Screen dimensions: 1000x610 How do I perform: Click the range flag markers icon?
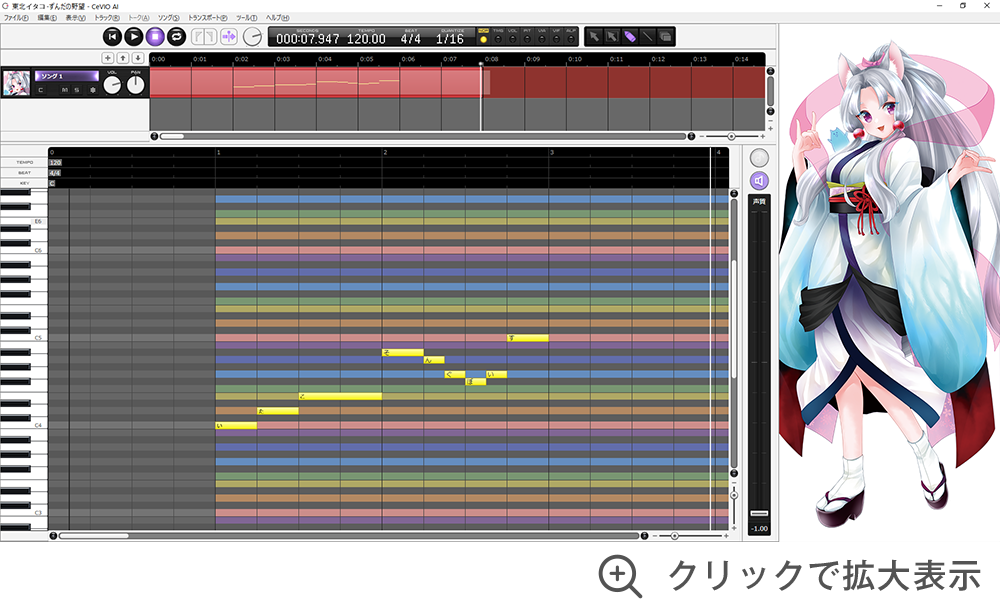point(204,37)
